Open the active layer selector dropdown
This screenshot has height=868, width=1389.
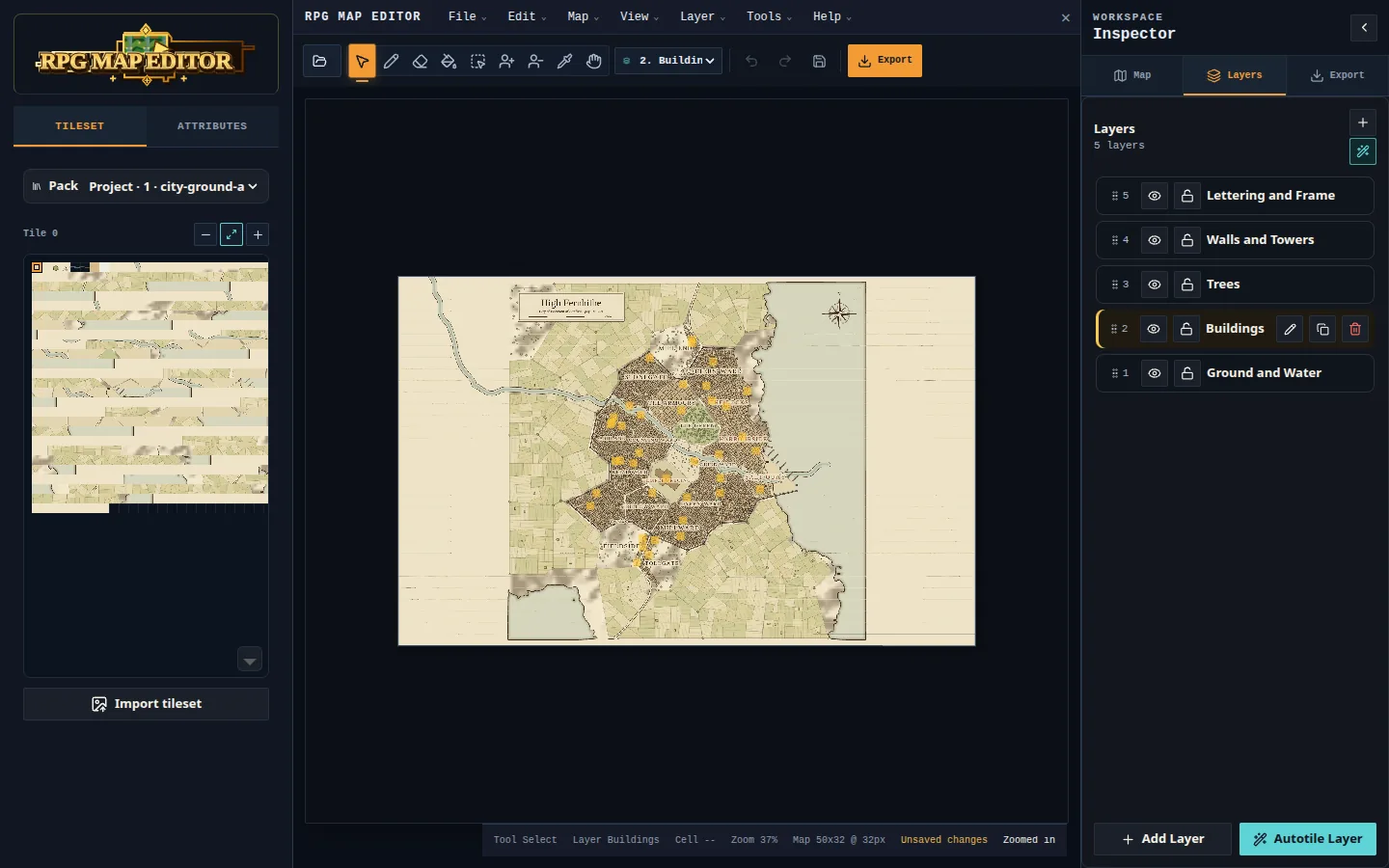668,61
